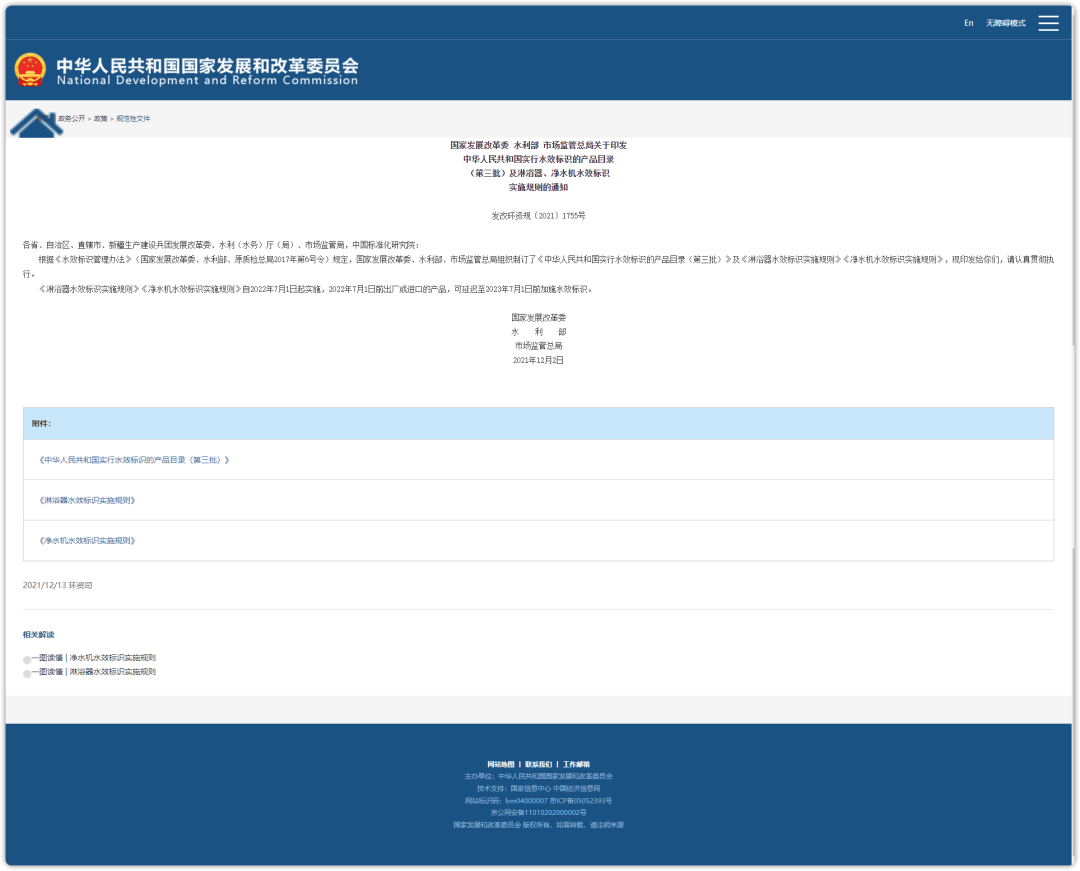
Task: Open 网站地图 in the footer
Action: click(501, 764)
